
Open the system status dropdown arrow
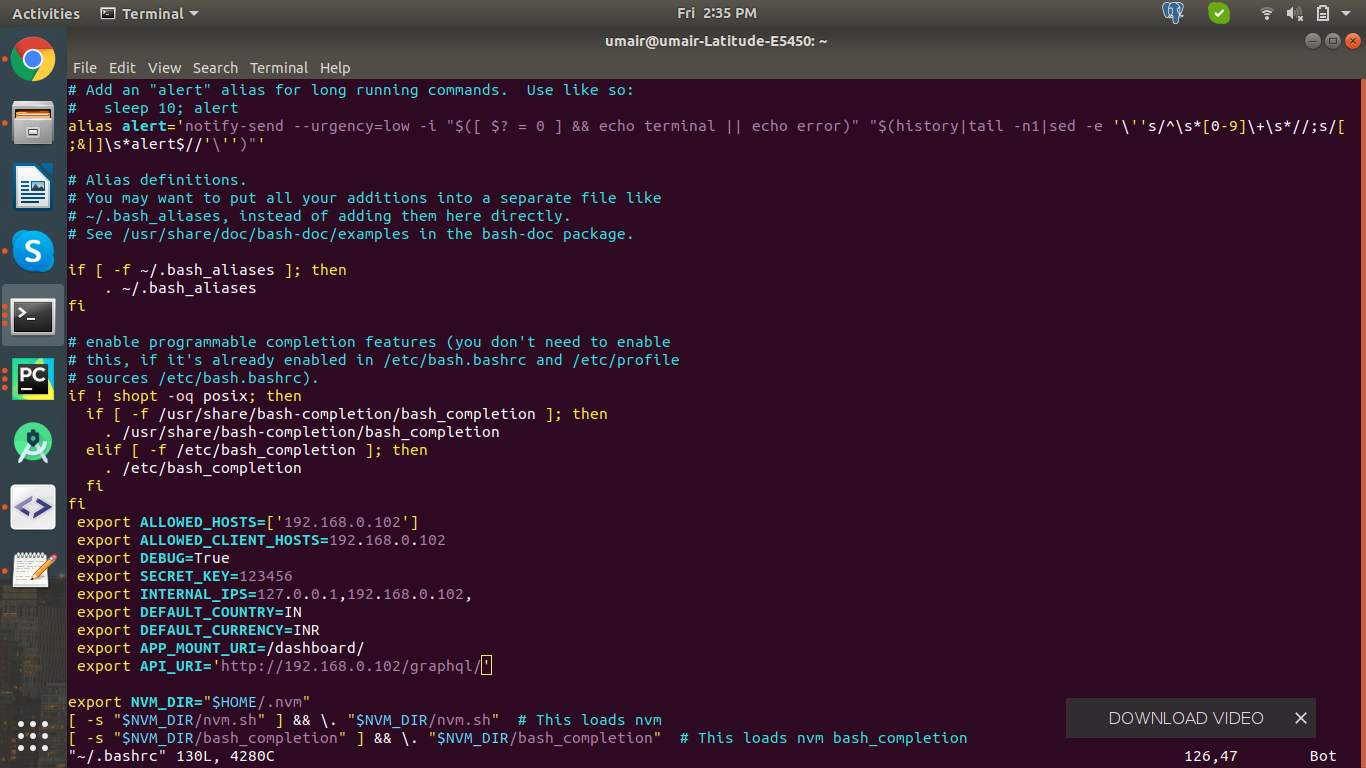[x=1348, y=13]
